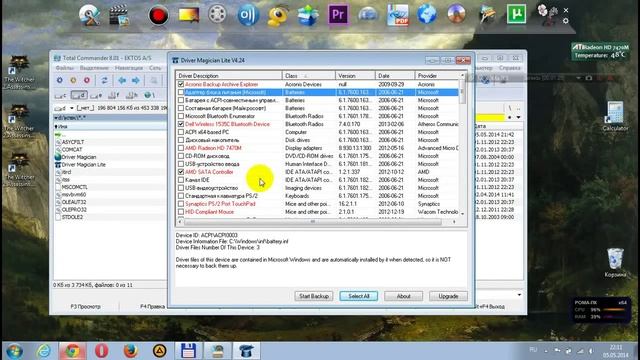Click the Select All button

[358, 296]
